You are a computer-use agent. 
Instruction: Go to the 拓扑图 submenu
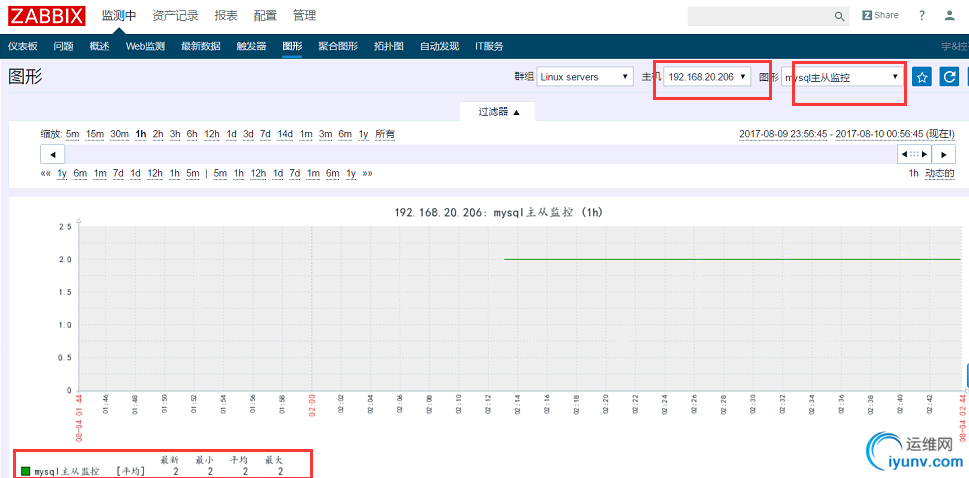pos(389,46)
